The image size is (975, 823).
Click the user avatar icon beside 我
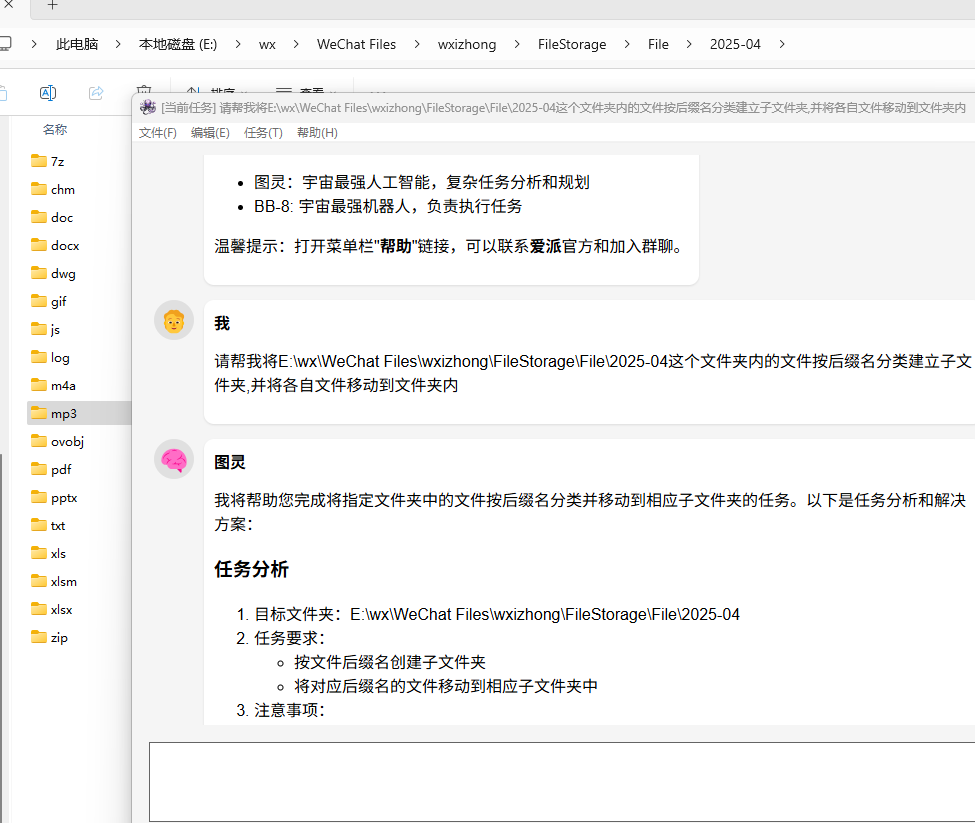pyautogui.click(x=174, y=321)
